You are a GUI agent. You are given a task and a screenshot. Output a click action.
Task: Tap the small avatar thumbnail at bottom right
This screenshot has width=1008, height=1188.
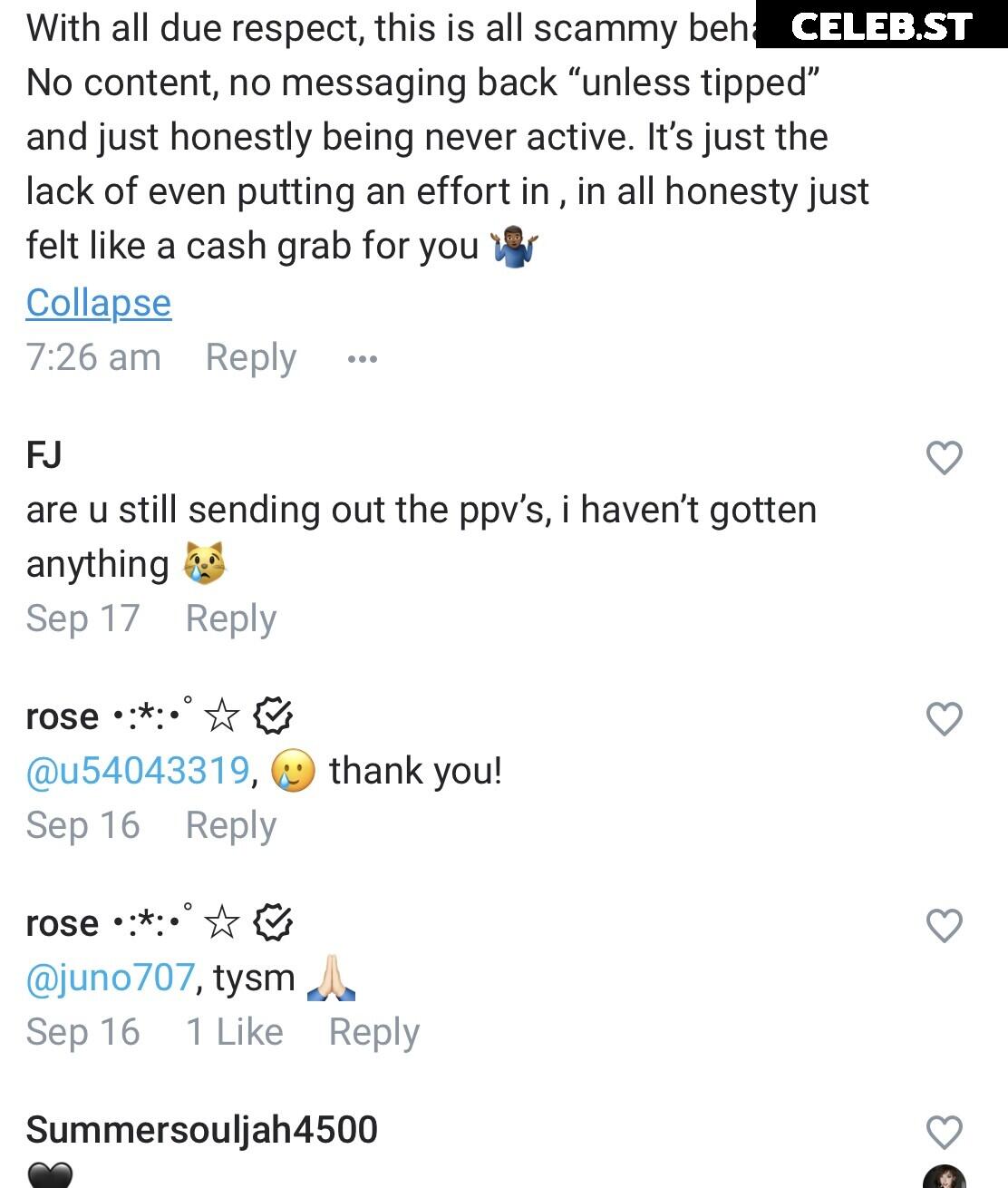tap(945, 1176)
